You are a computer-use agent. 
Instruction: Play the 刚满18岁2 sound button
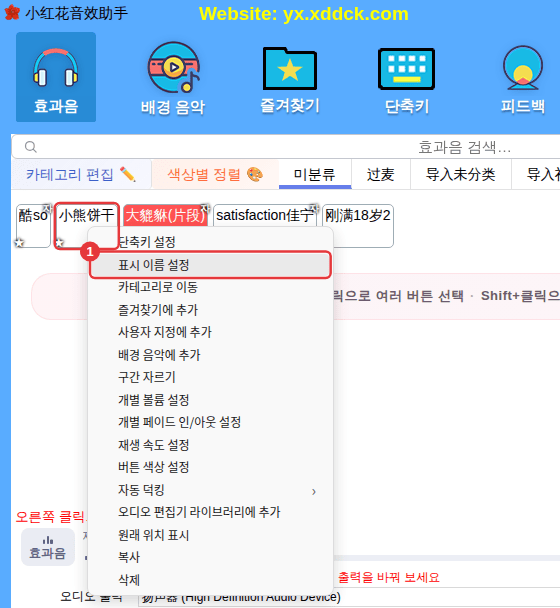tap(358, 226)
